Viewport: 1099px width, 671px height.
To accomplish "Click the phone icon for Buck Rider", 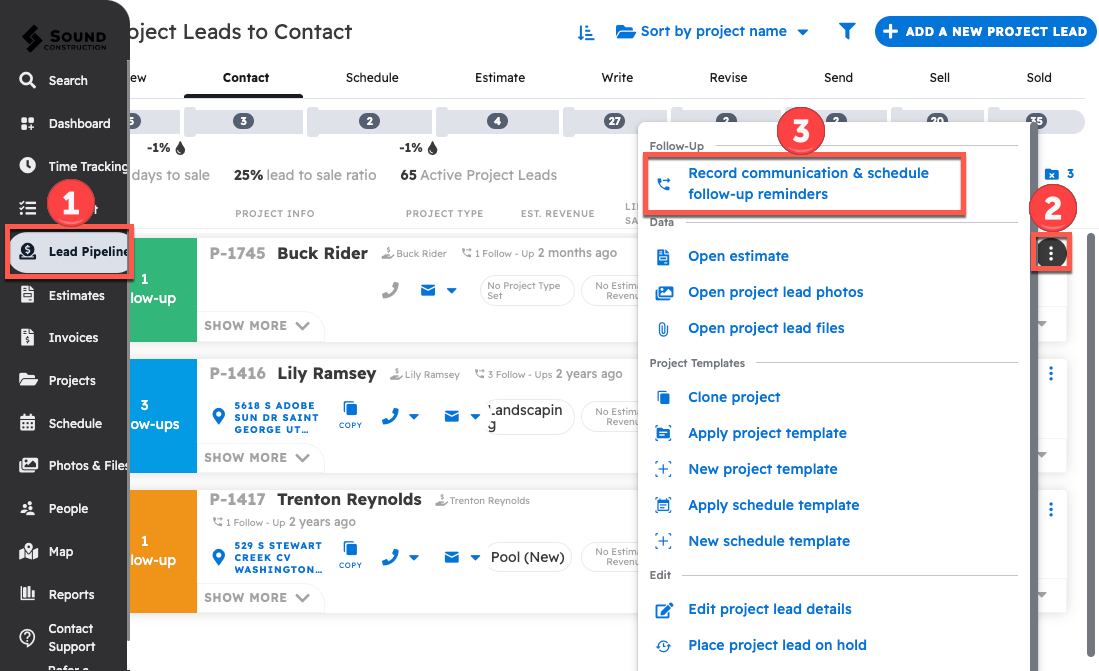I will [x=390, y=290].
